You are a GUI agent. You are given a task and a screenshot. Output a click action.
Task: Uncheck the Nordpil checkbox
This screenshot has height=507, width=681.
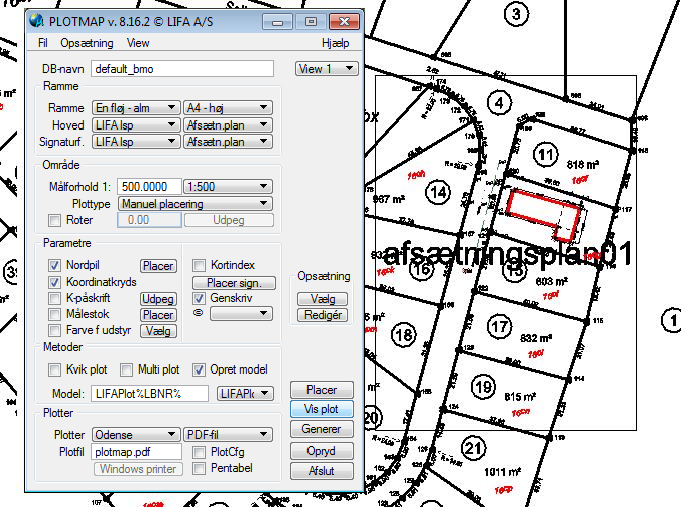[54, 265]
